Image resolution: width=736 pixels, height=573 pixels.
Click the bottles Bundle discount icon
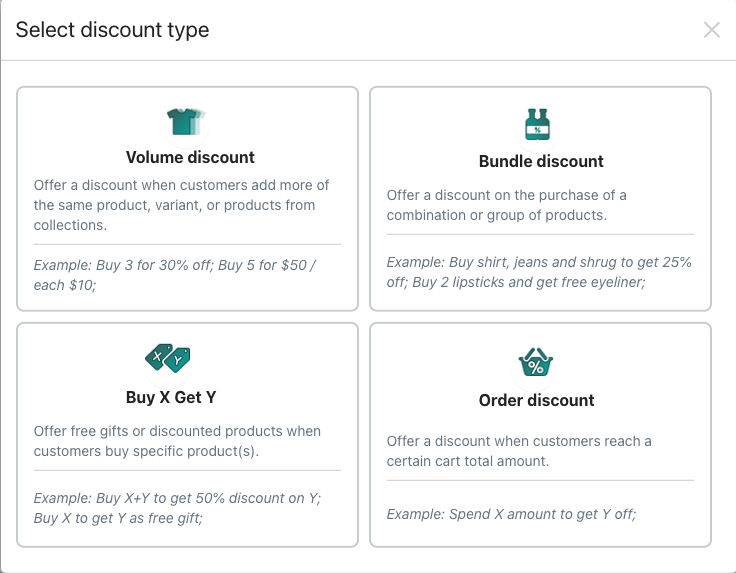537,124
